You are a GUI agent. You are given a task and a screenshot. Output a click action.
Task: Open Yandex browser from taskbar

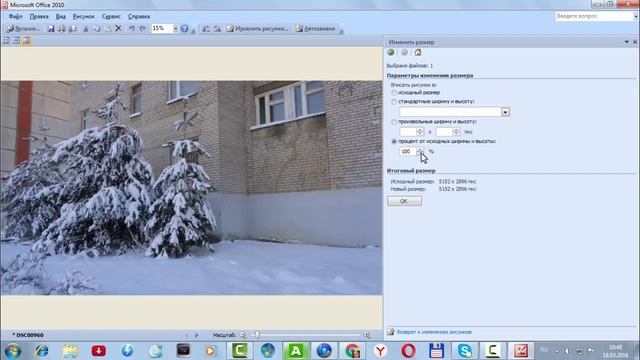pos(380,351)
